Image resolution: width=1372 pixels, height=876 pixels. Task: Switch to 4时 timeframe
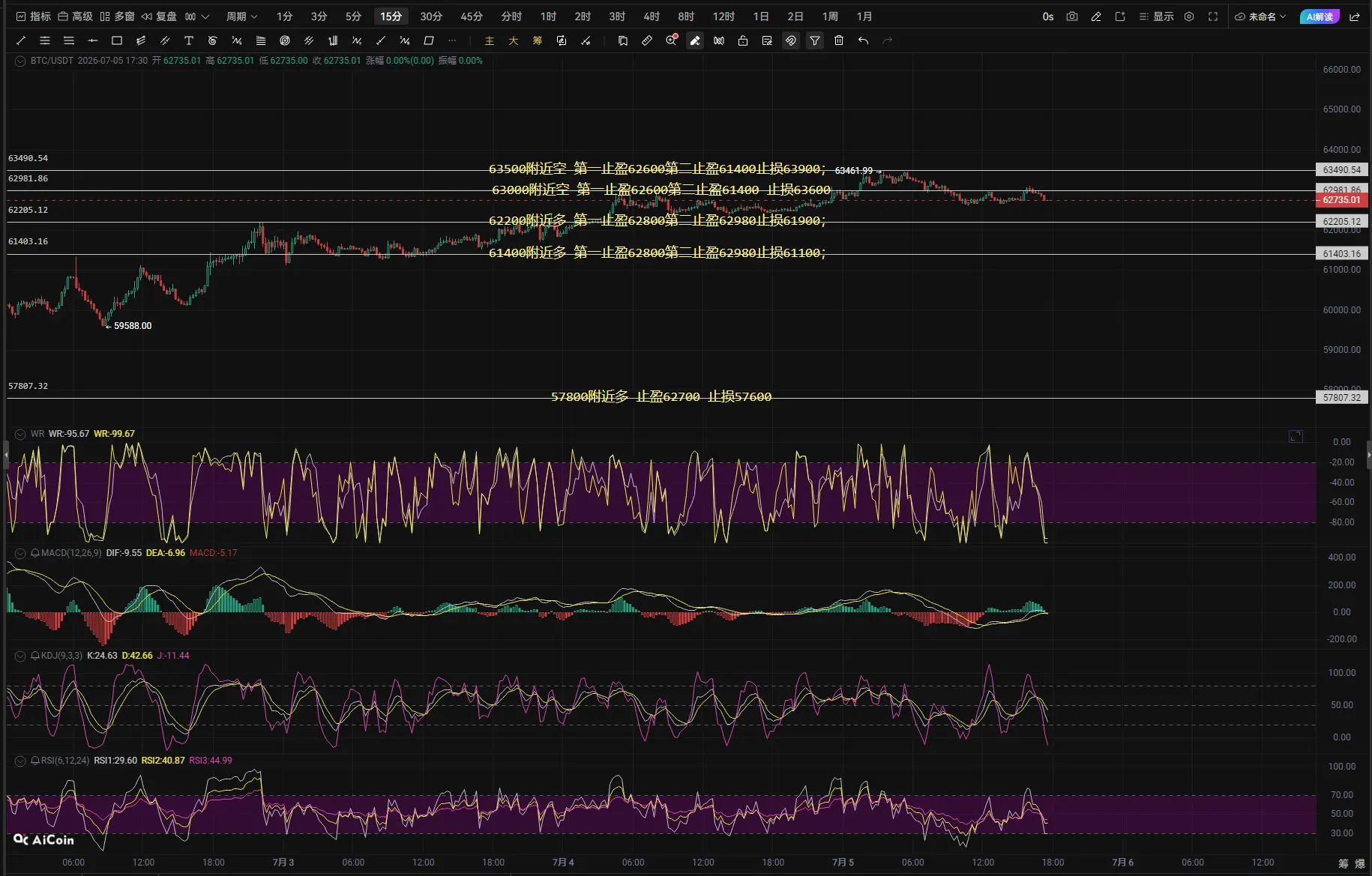(652, 16)
